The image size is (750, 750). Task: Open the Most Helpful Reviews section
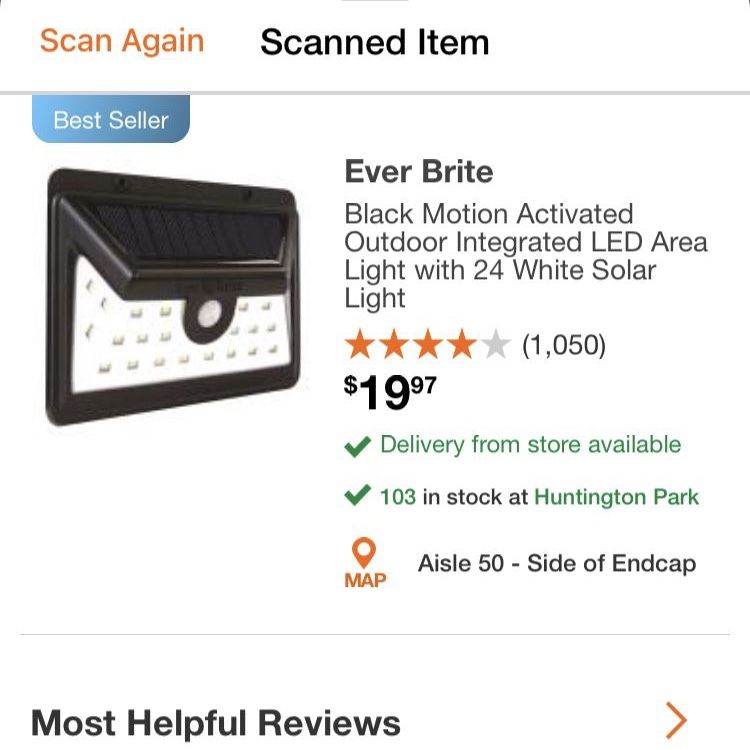click(216, 722)
